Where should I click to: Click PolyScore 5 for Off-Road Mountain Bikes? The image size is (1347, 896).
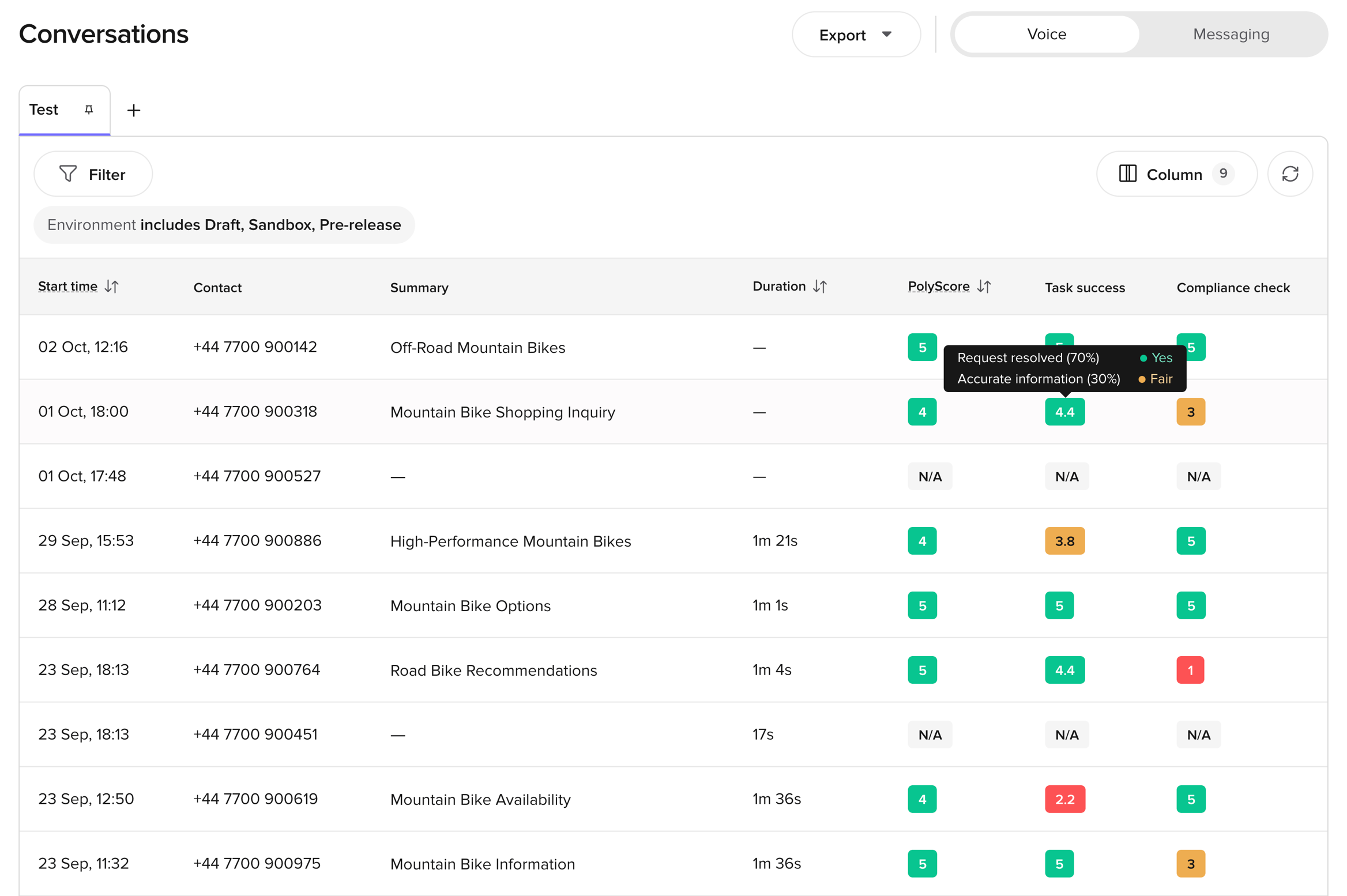(x=922, y=347)
